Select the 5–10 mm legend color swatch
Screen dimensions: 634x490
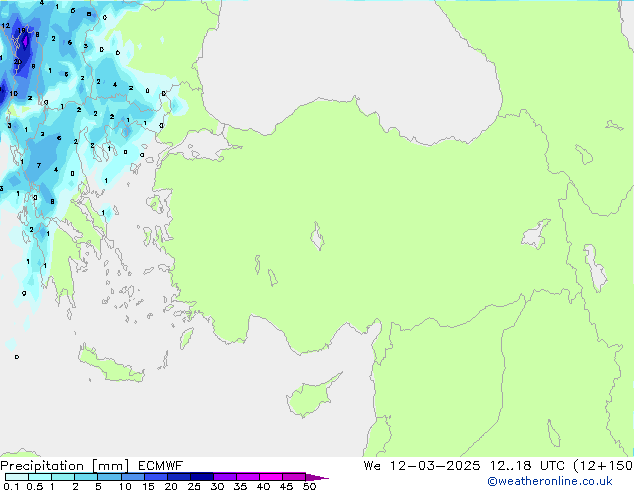tap(109, 477)
